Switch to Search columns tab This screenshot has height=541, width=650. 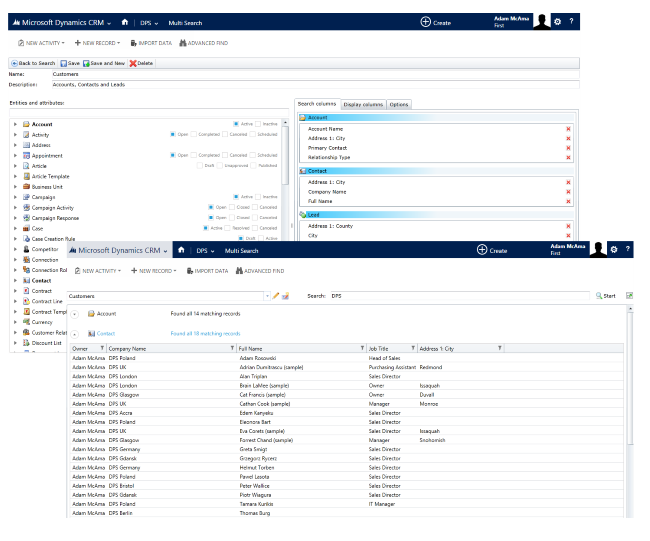tap(317, 104)
